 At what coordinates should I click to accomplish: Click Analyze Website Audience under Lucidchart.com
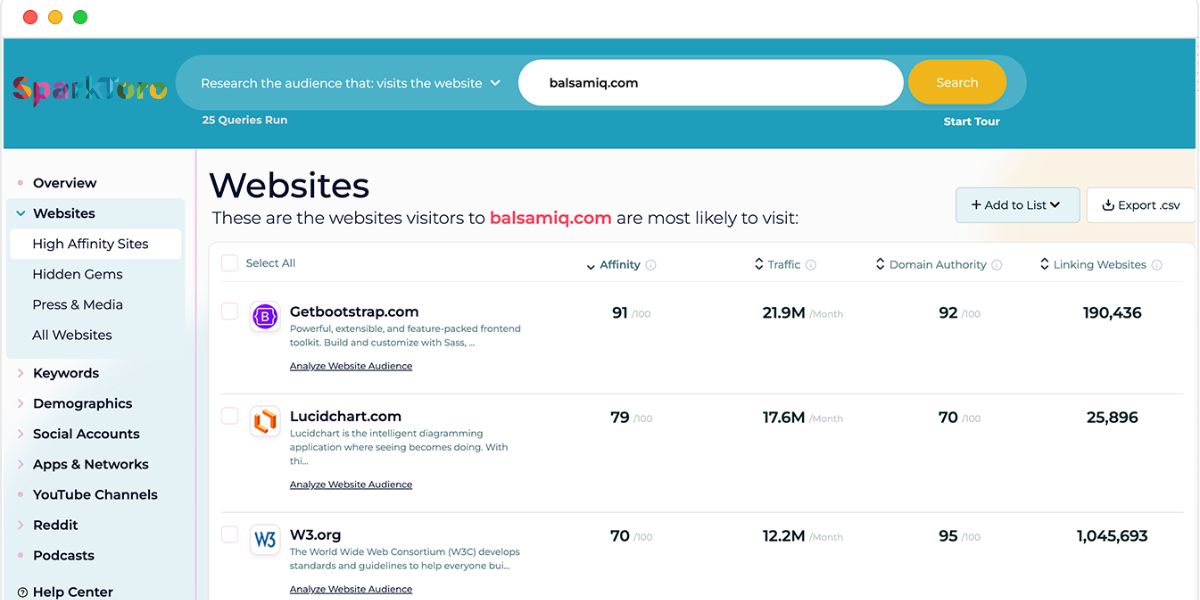(351, 485)
